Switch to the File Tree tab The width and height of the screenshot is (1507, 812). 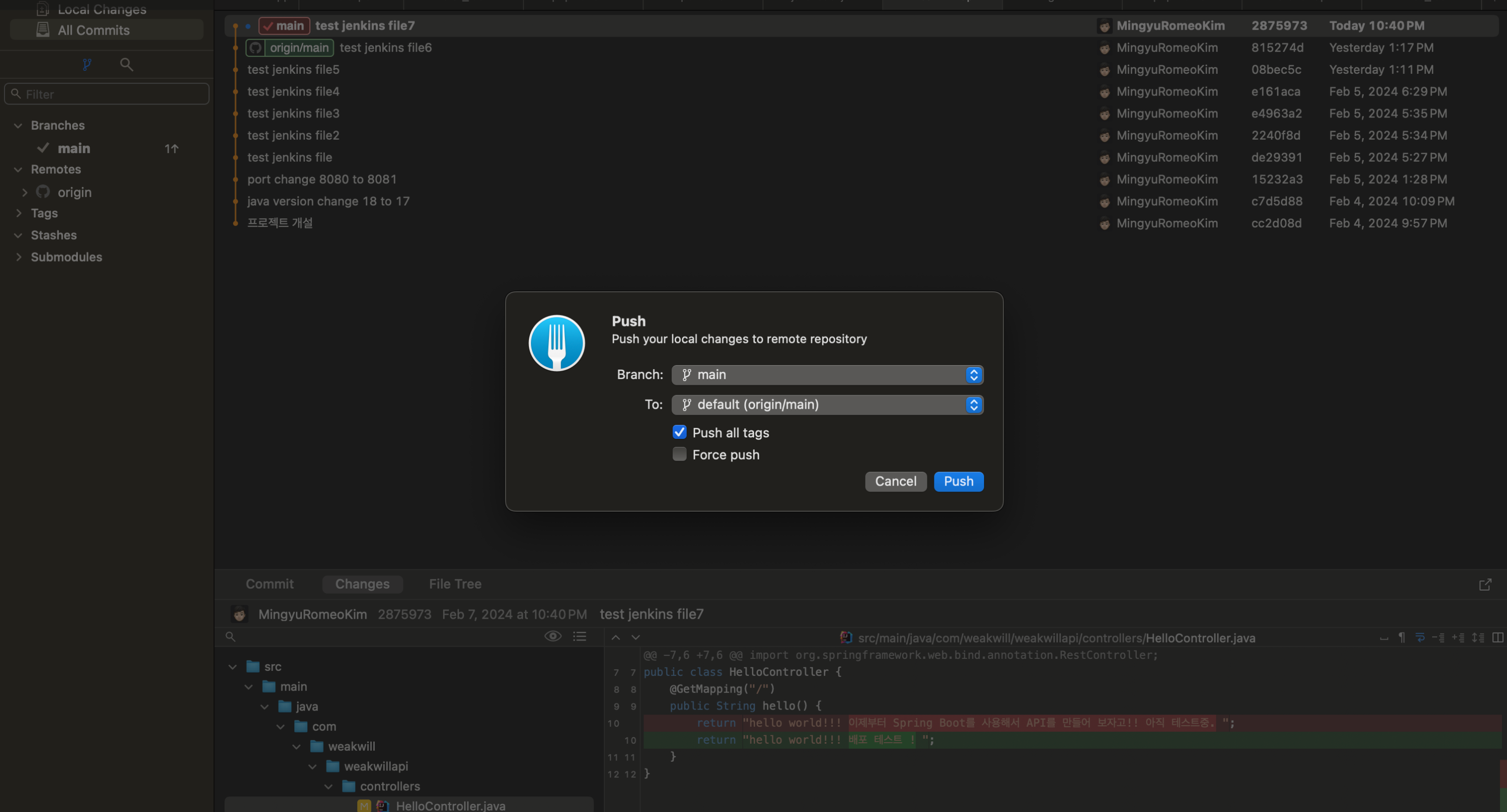pos(455,584)
